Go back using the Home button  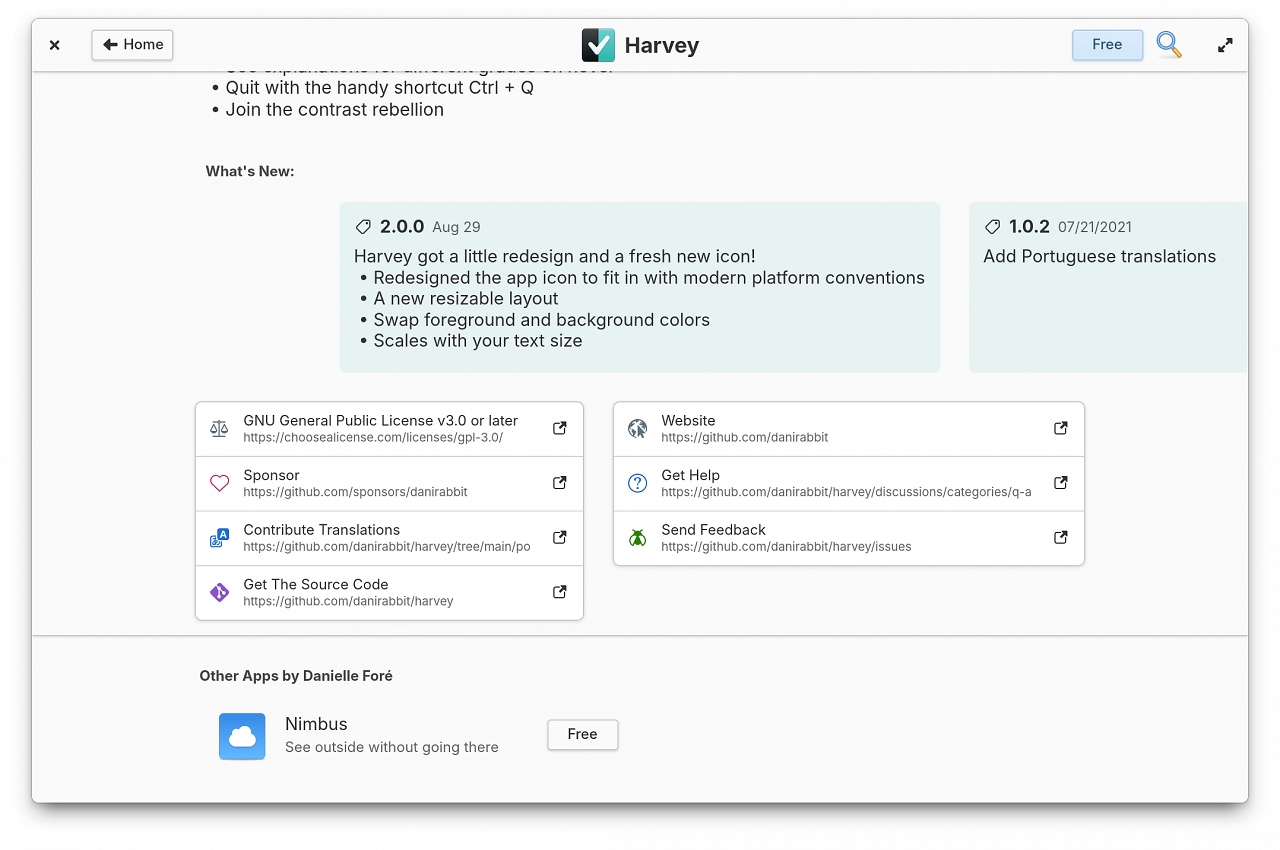[x=132, y=45]
